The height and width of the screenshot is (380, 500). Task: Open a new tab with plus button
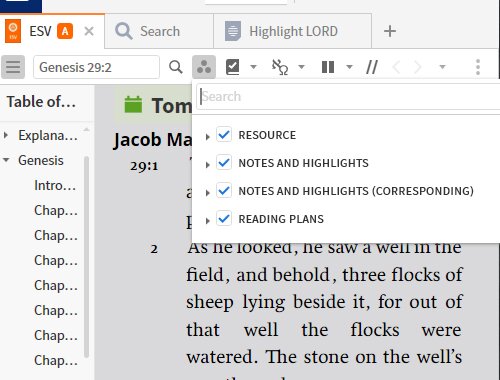click(x=390, y=31)
